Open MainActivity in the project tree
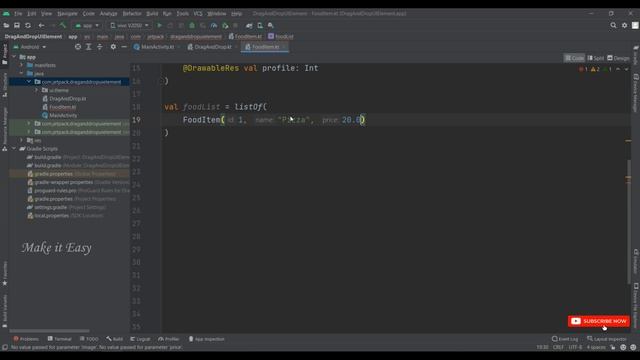This screenshot has height=360, width=640. point(60,116)
